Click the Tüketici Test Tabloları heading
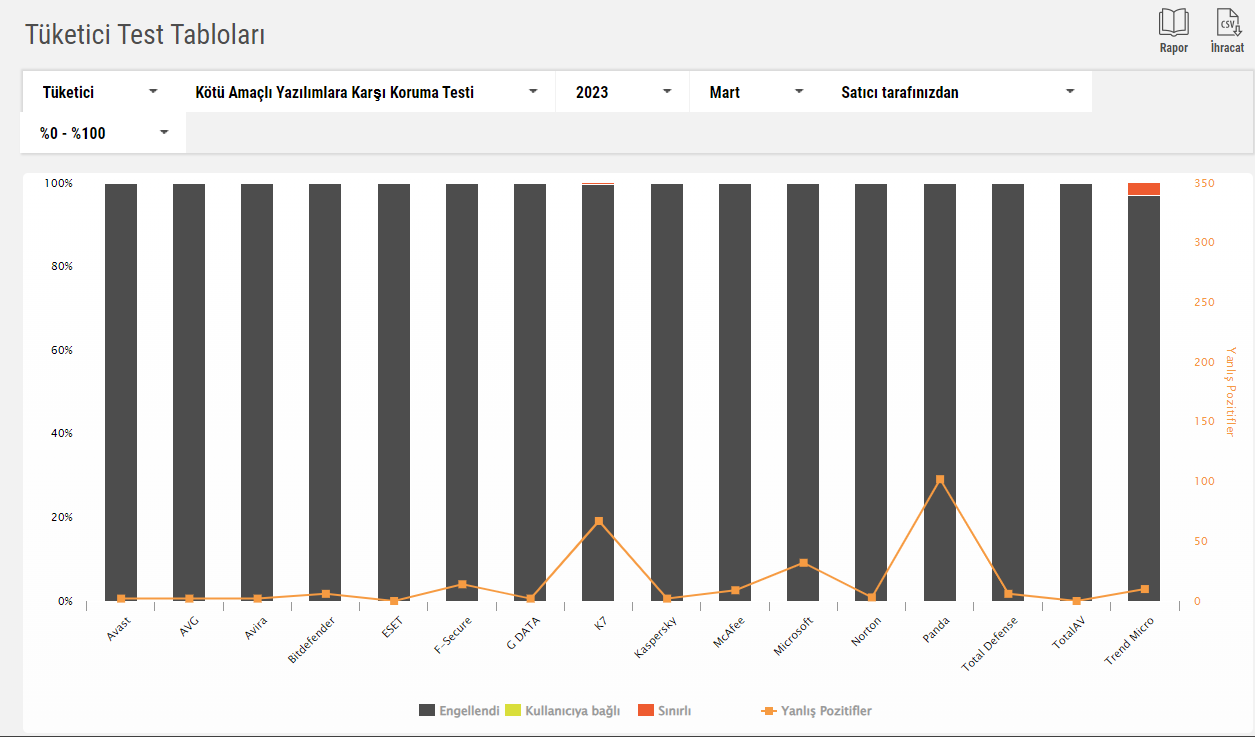Viewport: 1255px width, 737px height. coord(145,35)
